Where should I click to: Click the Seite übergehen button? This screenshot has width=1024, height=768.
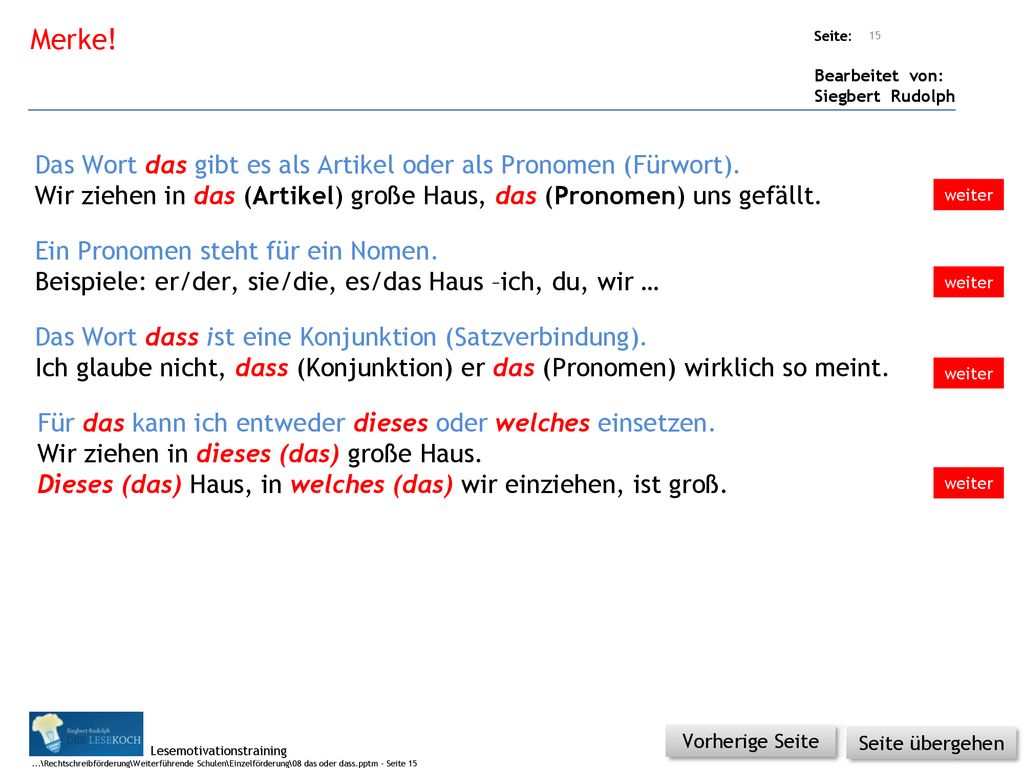coord(931,743)
